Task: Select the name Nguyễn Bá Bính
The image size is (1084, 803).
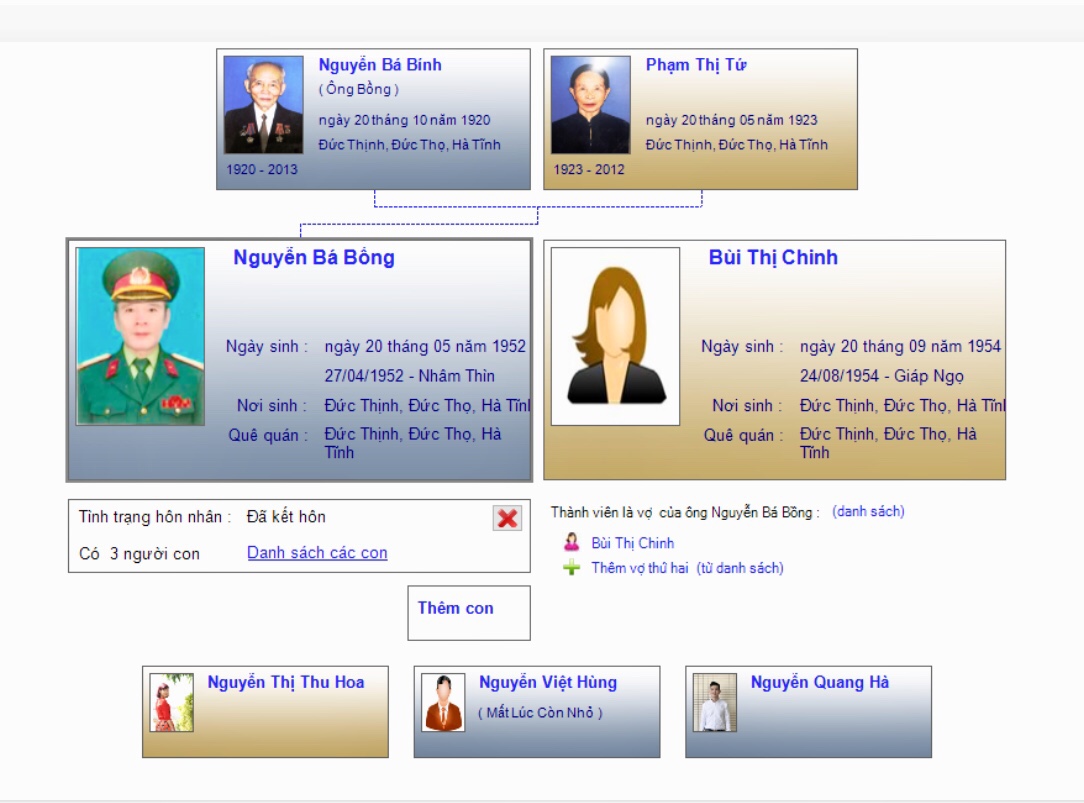Action: coord(380,65)
